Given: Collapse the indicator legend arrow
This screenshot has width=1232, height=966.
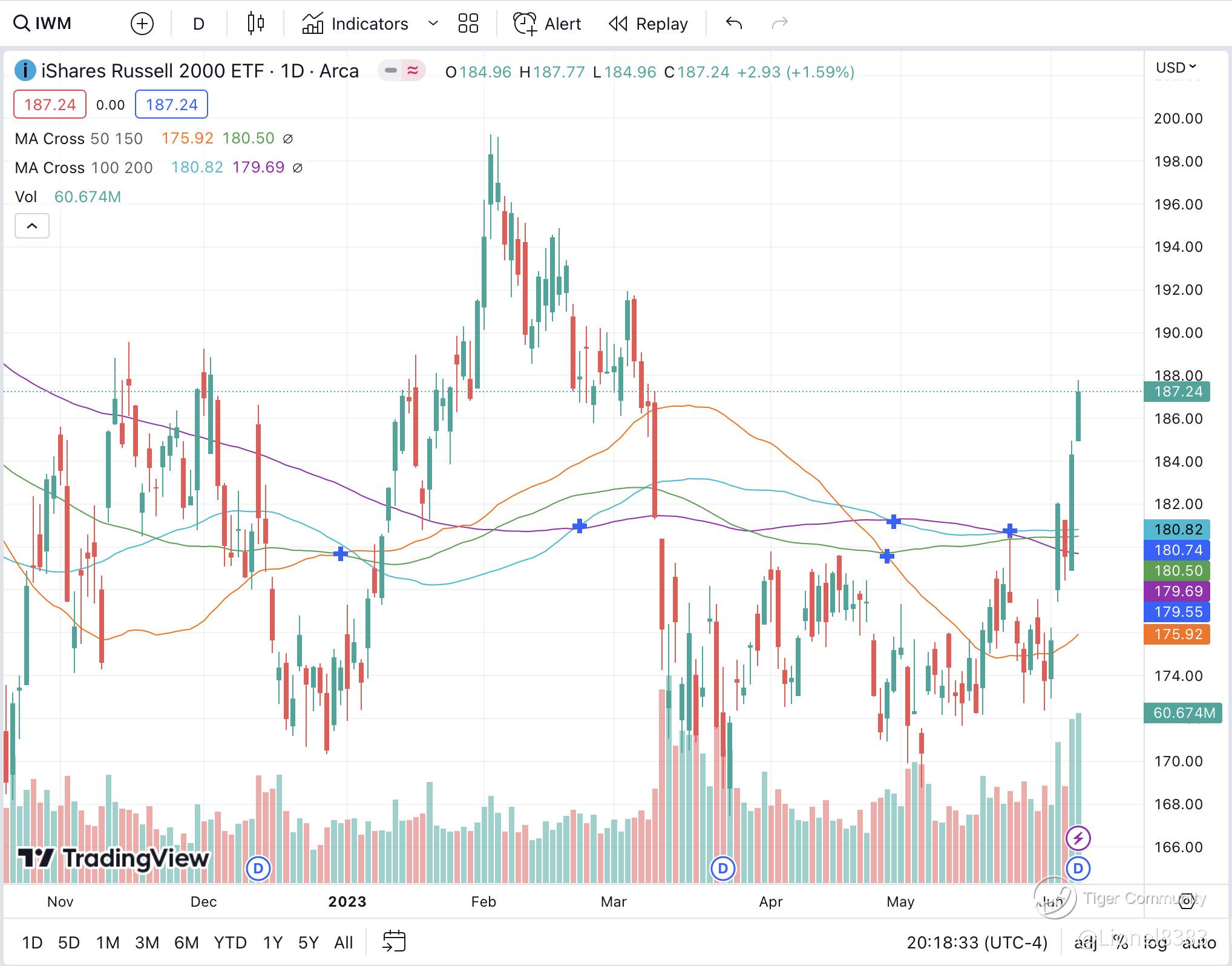Looking at the screenshot, I should pyautogui.click(x=32, y=226).
